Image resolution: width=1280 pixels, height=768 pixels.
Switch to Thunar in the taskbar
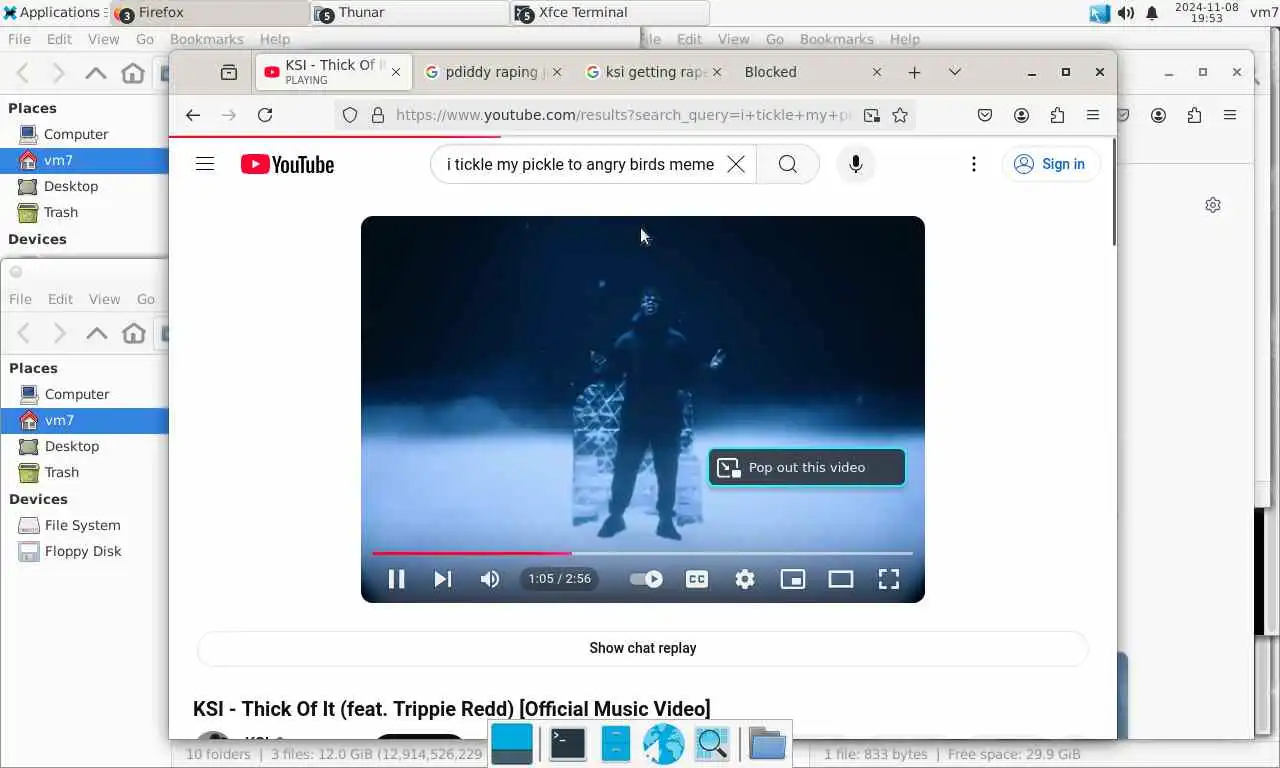pos(410,13)
